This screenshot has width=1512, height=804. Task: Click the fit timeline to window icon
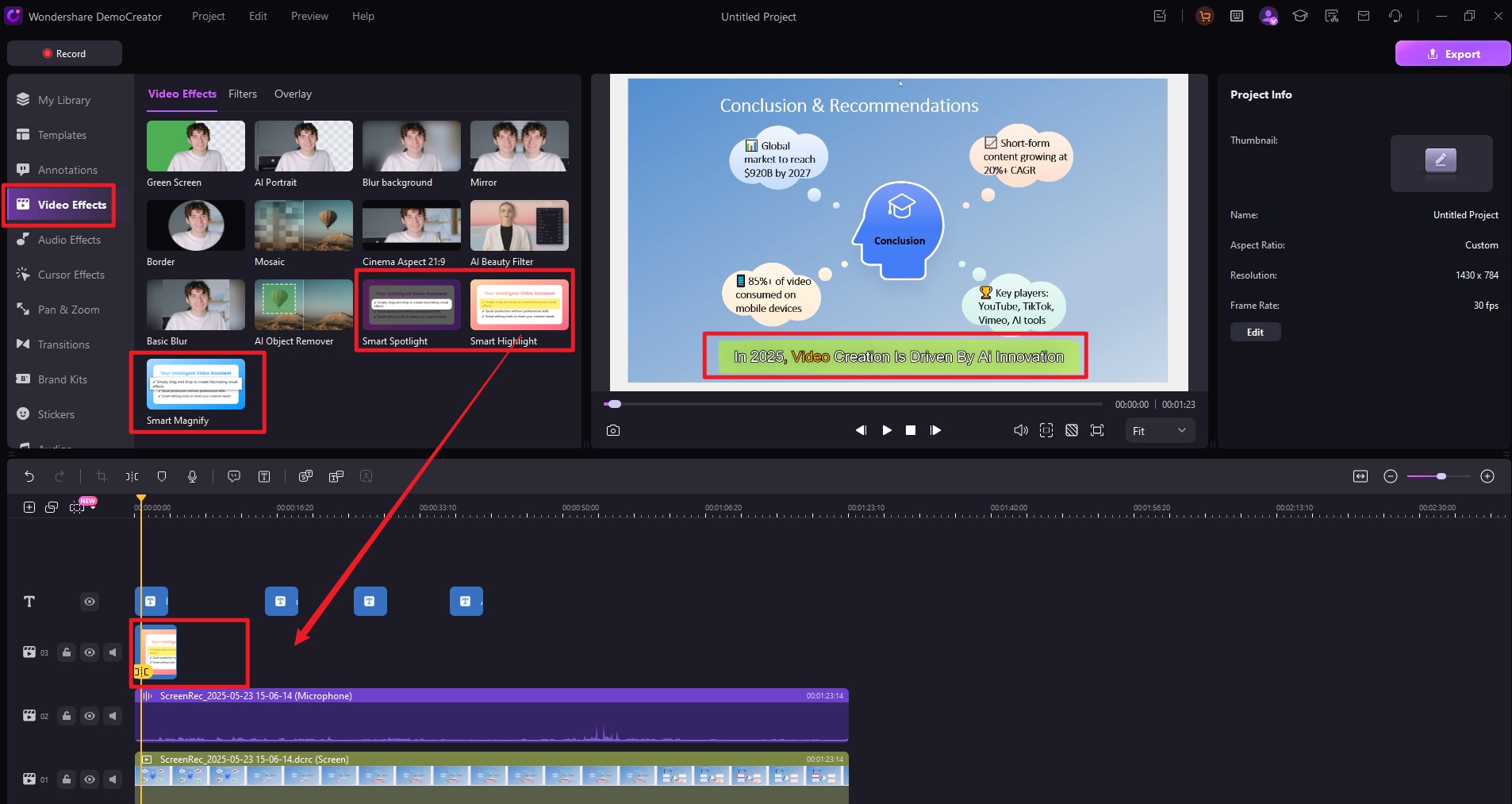pyautogui.click(x=1360, y=476)
